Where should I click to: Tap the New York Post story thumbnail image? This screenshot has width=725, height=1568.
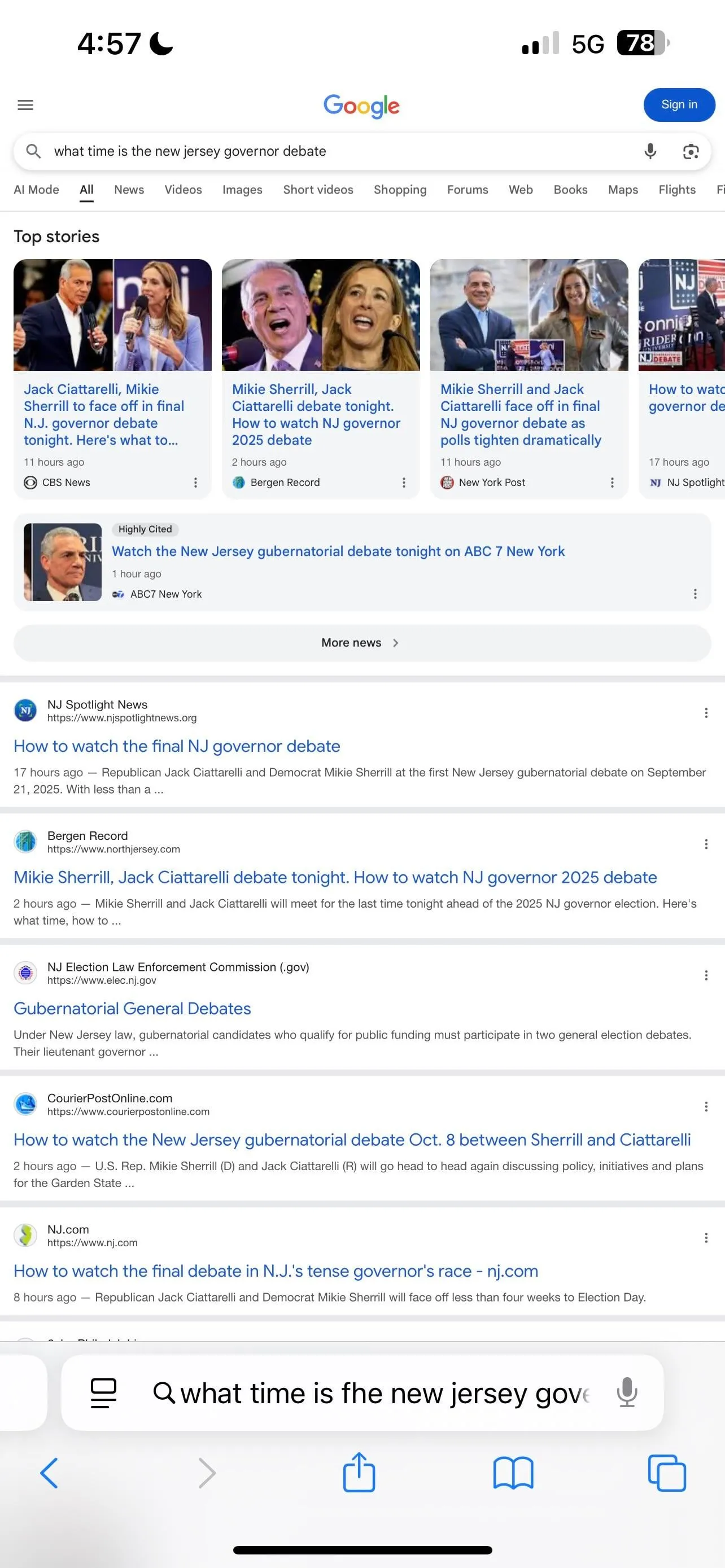coord(529,315)
